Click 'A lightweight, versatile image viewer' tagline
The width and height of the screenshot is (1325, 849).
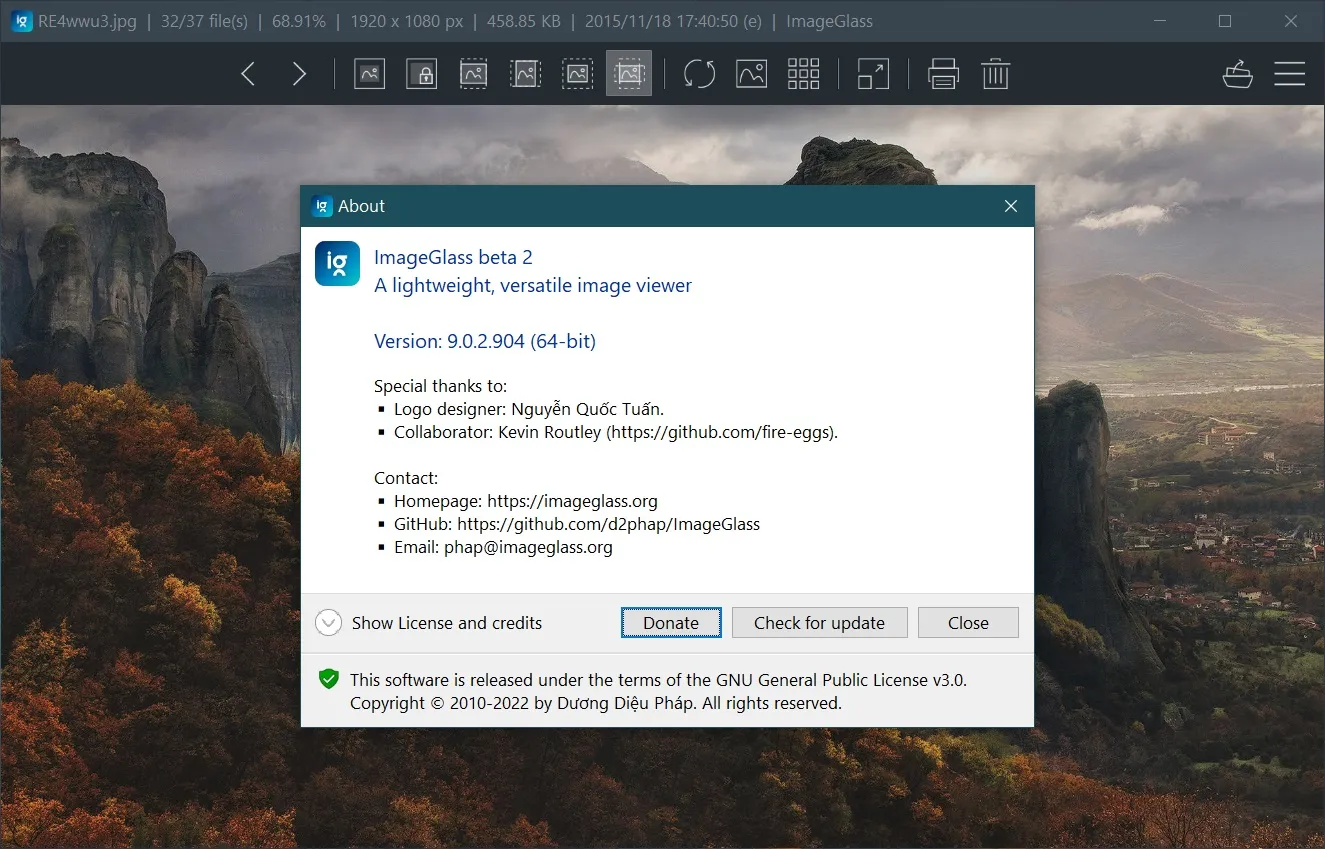tap(533, 285)
